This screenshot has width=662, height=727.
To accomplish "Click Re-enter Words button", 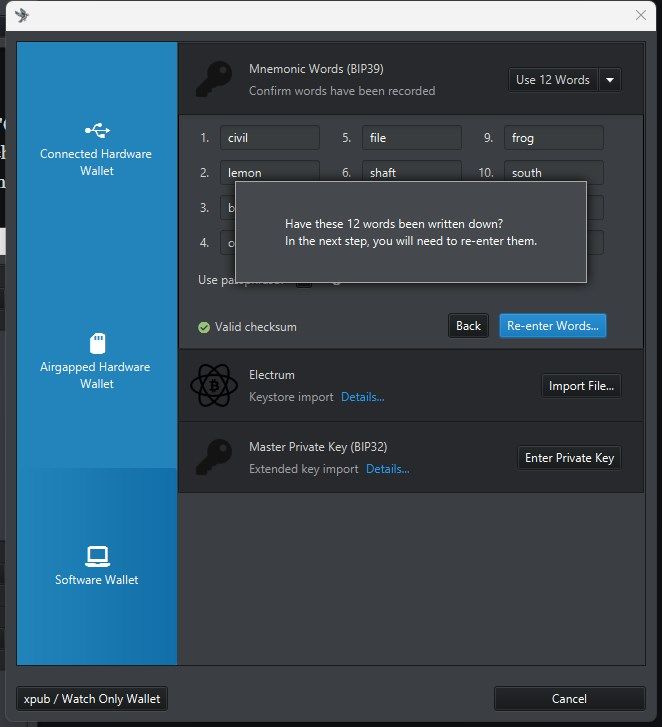I will pos(553,326).
